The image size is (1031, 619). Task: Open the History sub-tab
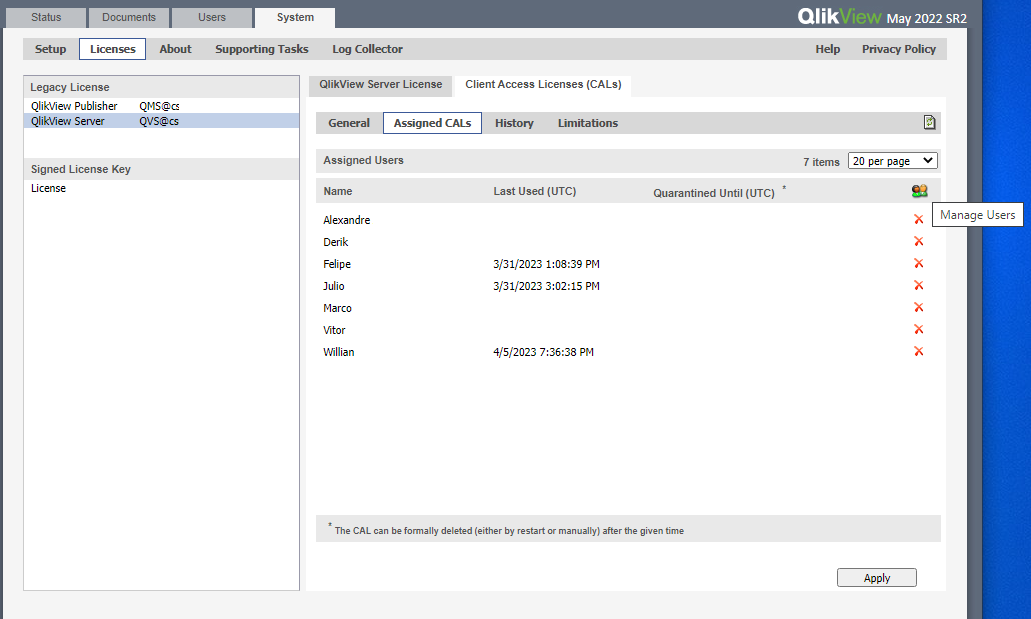pos(514,123)
